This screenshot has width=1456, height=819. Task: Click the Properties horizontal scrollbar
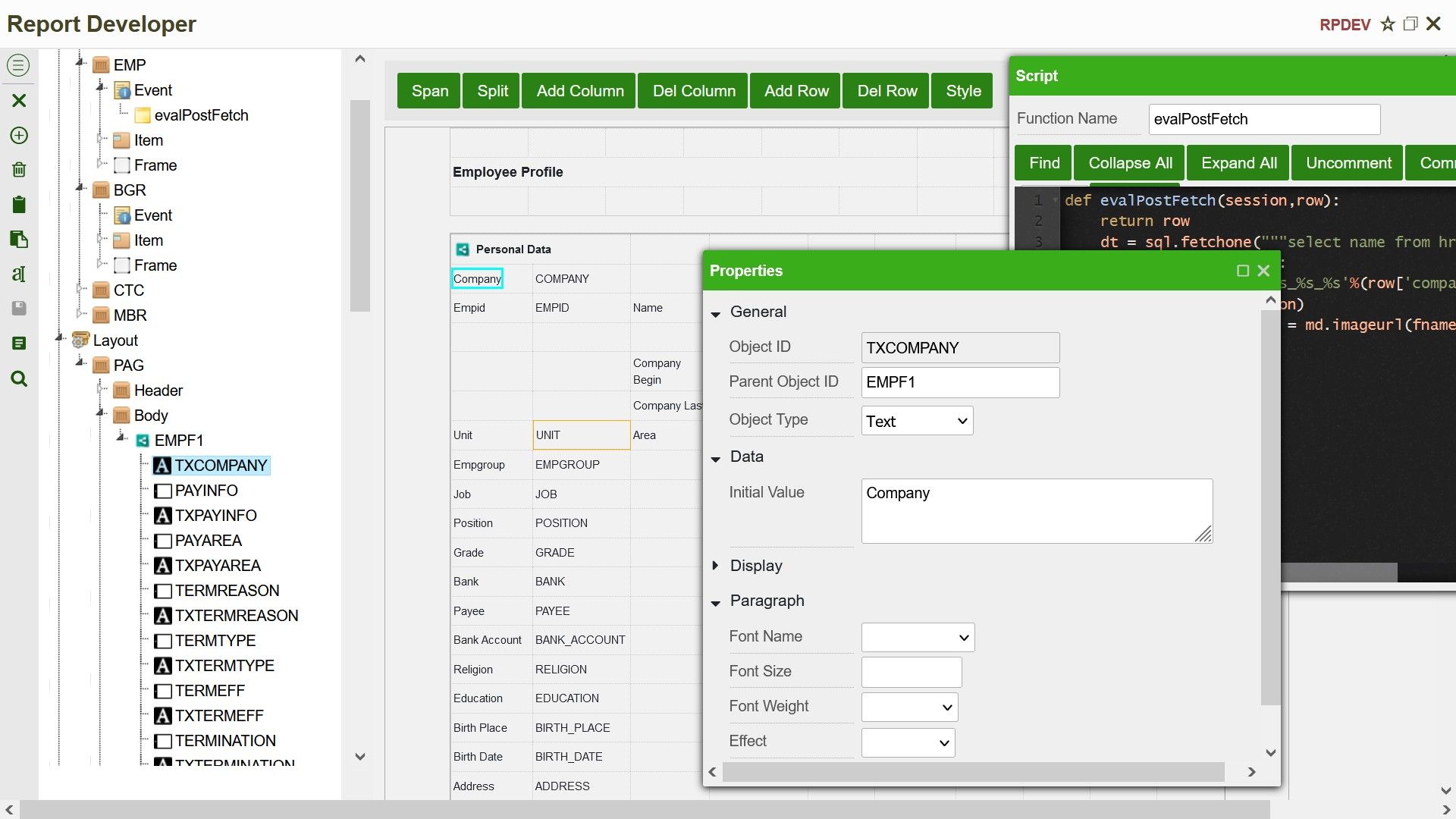(x=974, y=772)
